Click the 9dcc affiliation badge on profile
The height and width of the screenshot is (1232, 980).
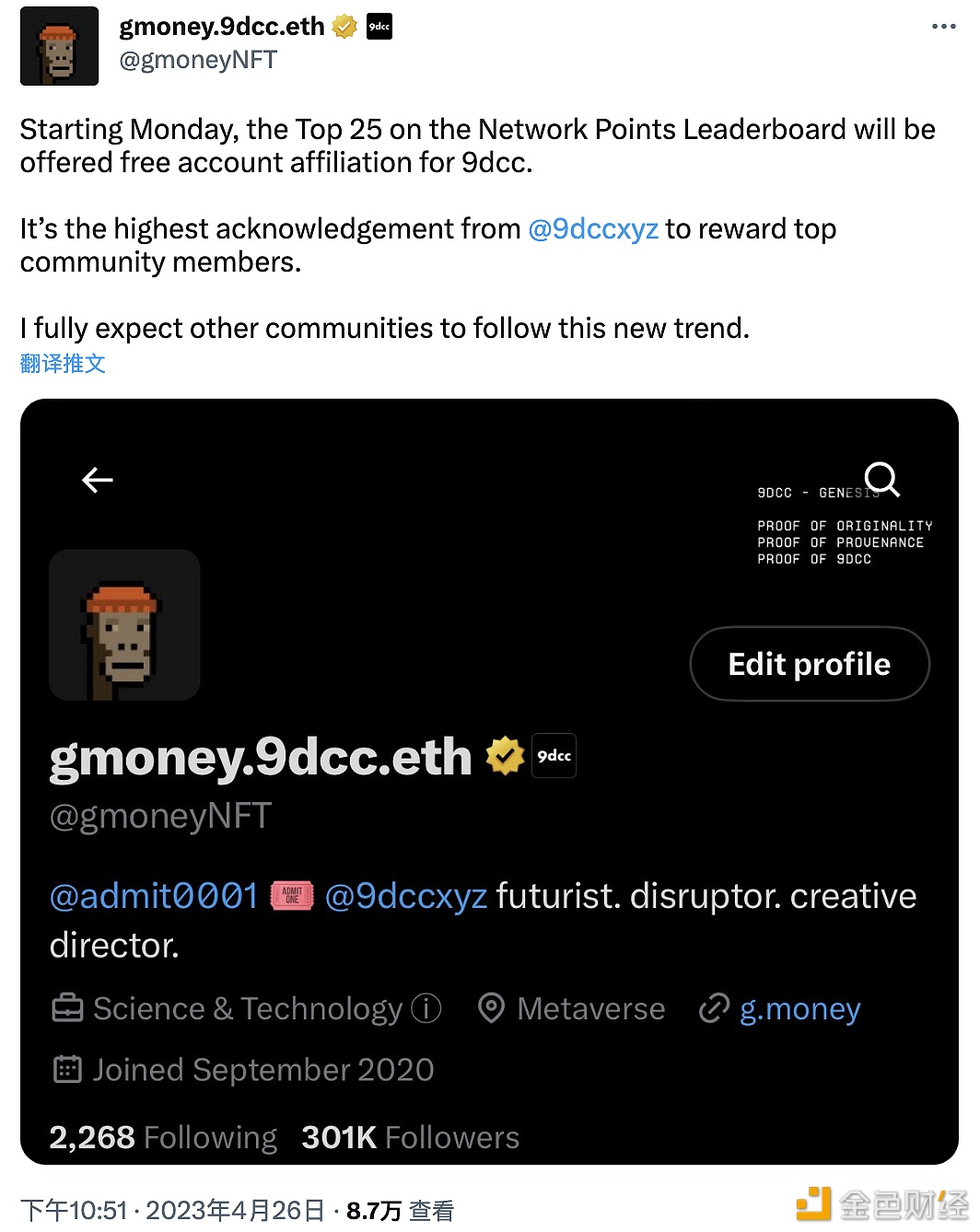(554, 756)
